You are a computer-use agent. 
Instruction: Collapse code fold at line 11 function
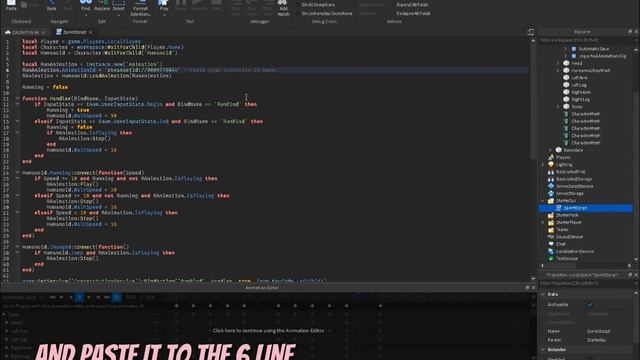coord(17,98)
